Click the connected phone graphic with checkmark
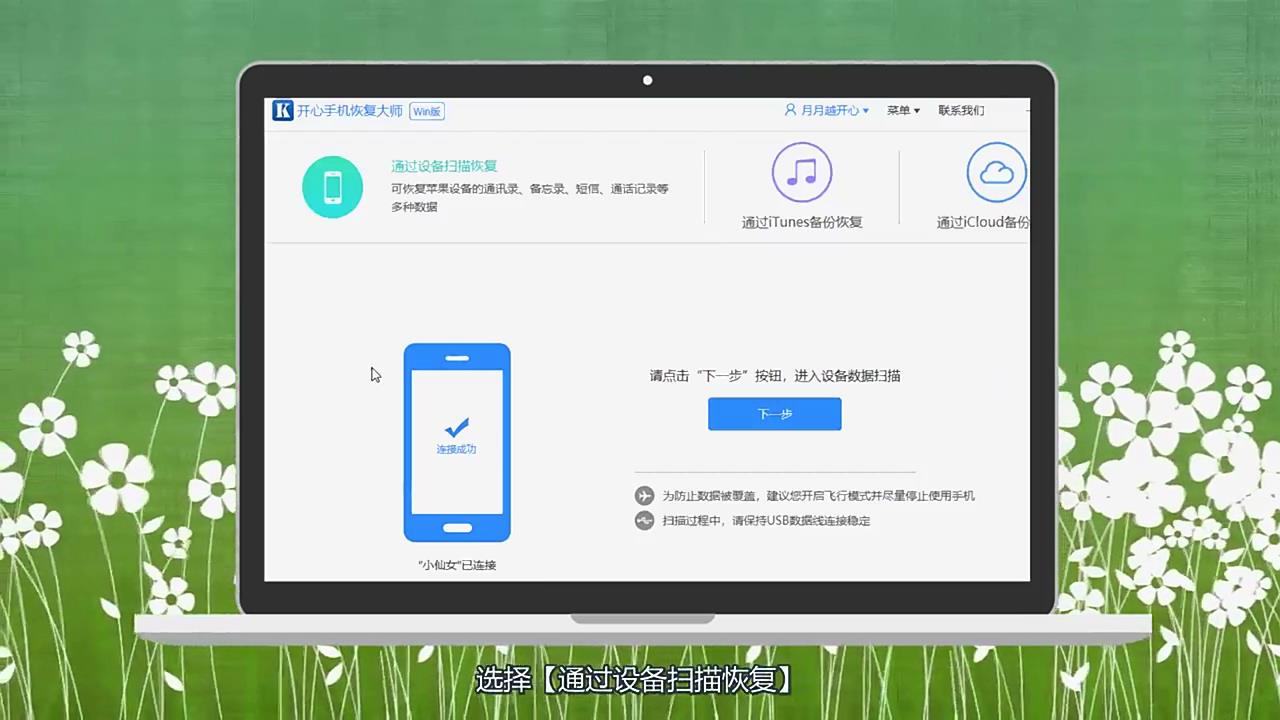This screenshot has width=1280, height=720. click(x=457, y=441)
